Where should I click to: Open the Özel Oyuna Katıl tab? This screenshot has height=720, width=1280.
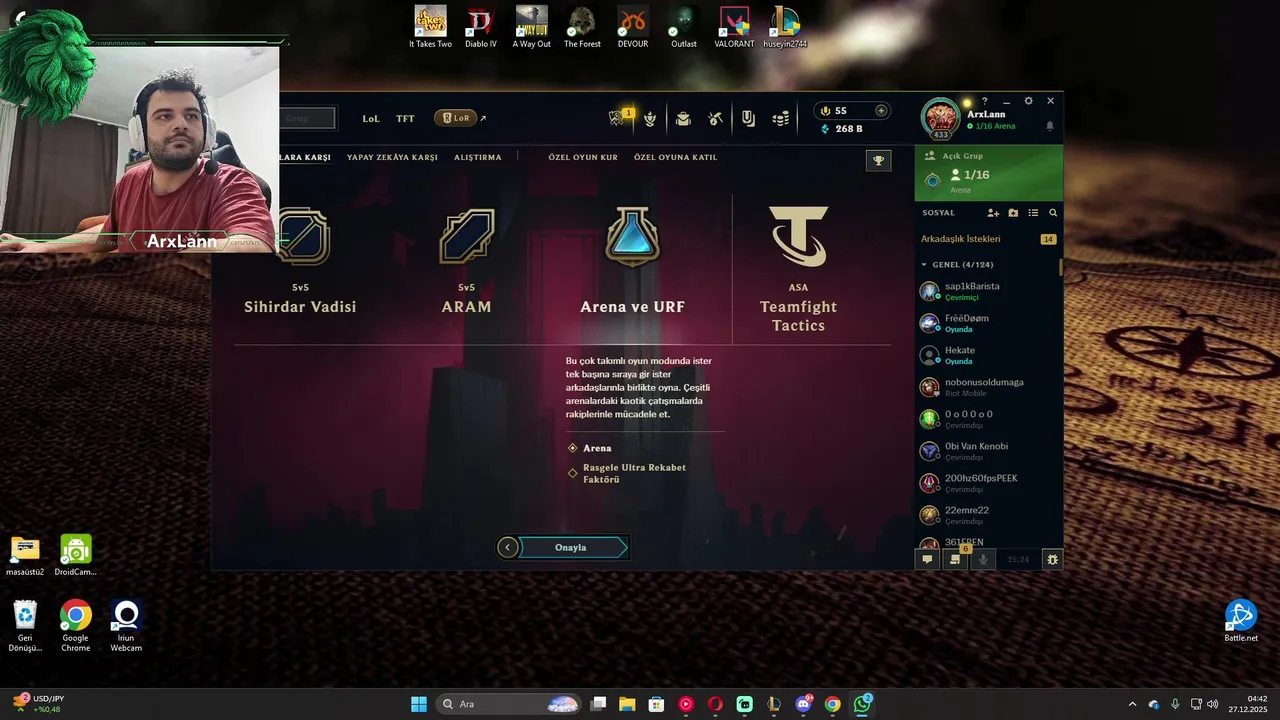tap(675, 157)
